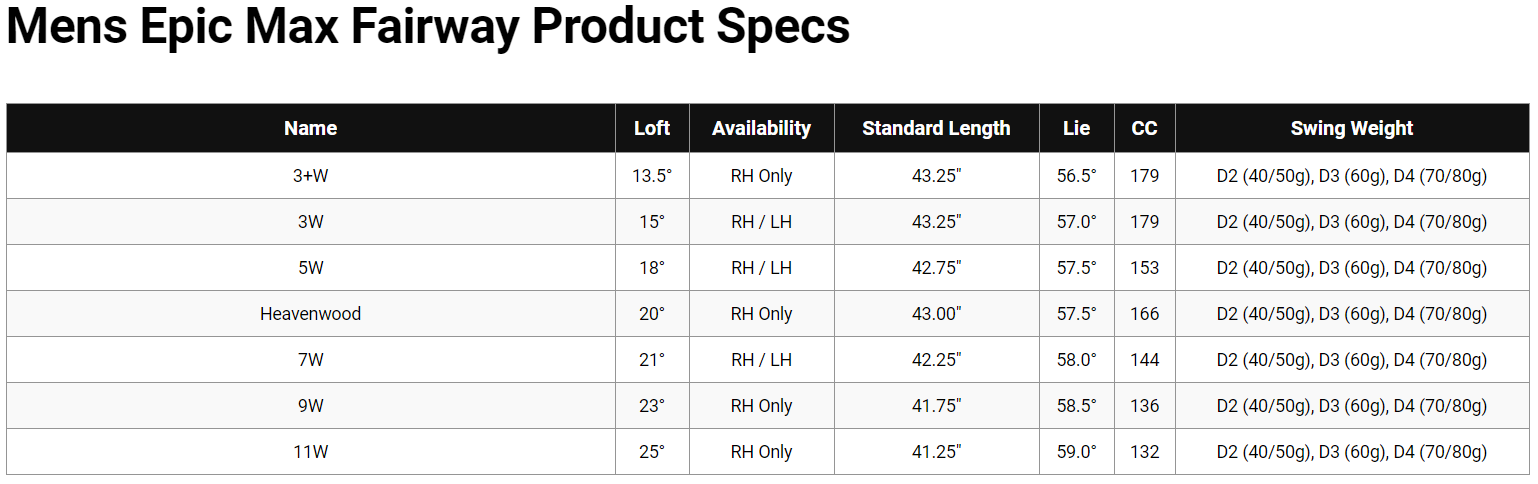
Task: Click the Availability column header
Action: coord(761,128)
